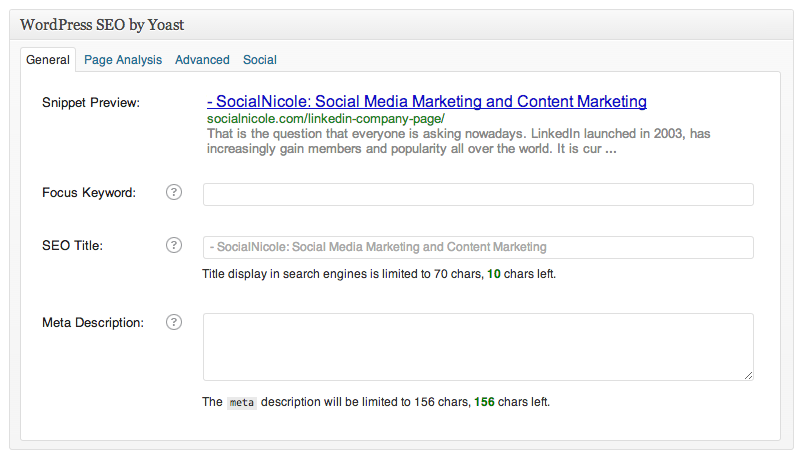Click the highlighted "meta" code tag

(x=242, y=403)
